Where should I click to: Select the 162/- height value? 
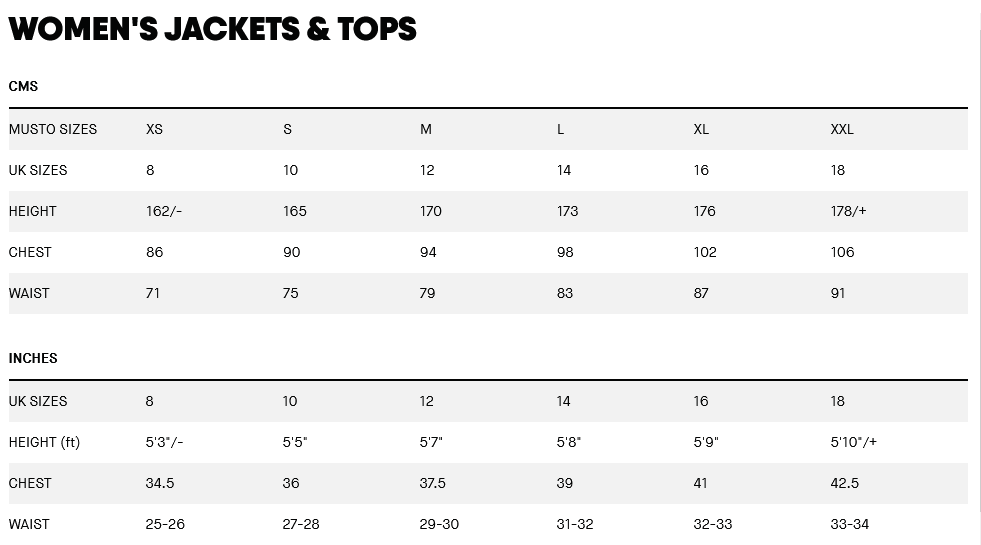(x=164, y=211)
